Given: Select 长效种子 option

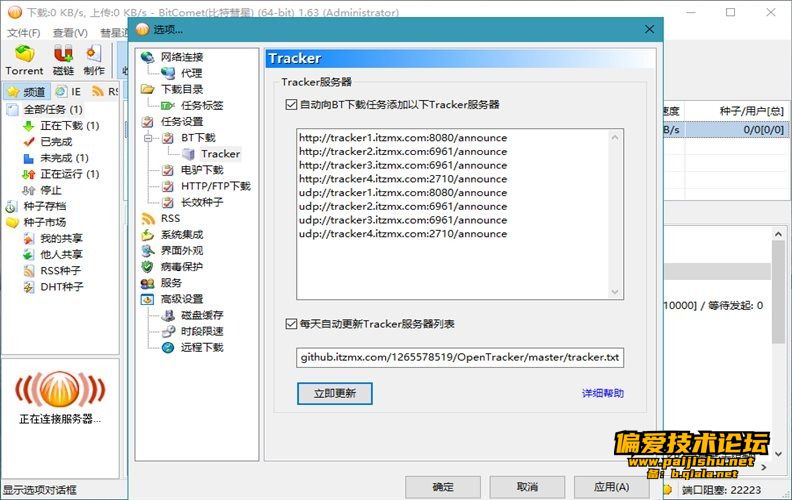Looking at the screenshot, I should (202, 202).
